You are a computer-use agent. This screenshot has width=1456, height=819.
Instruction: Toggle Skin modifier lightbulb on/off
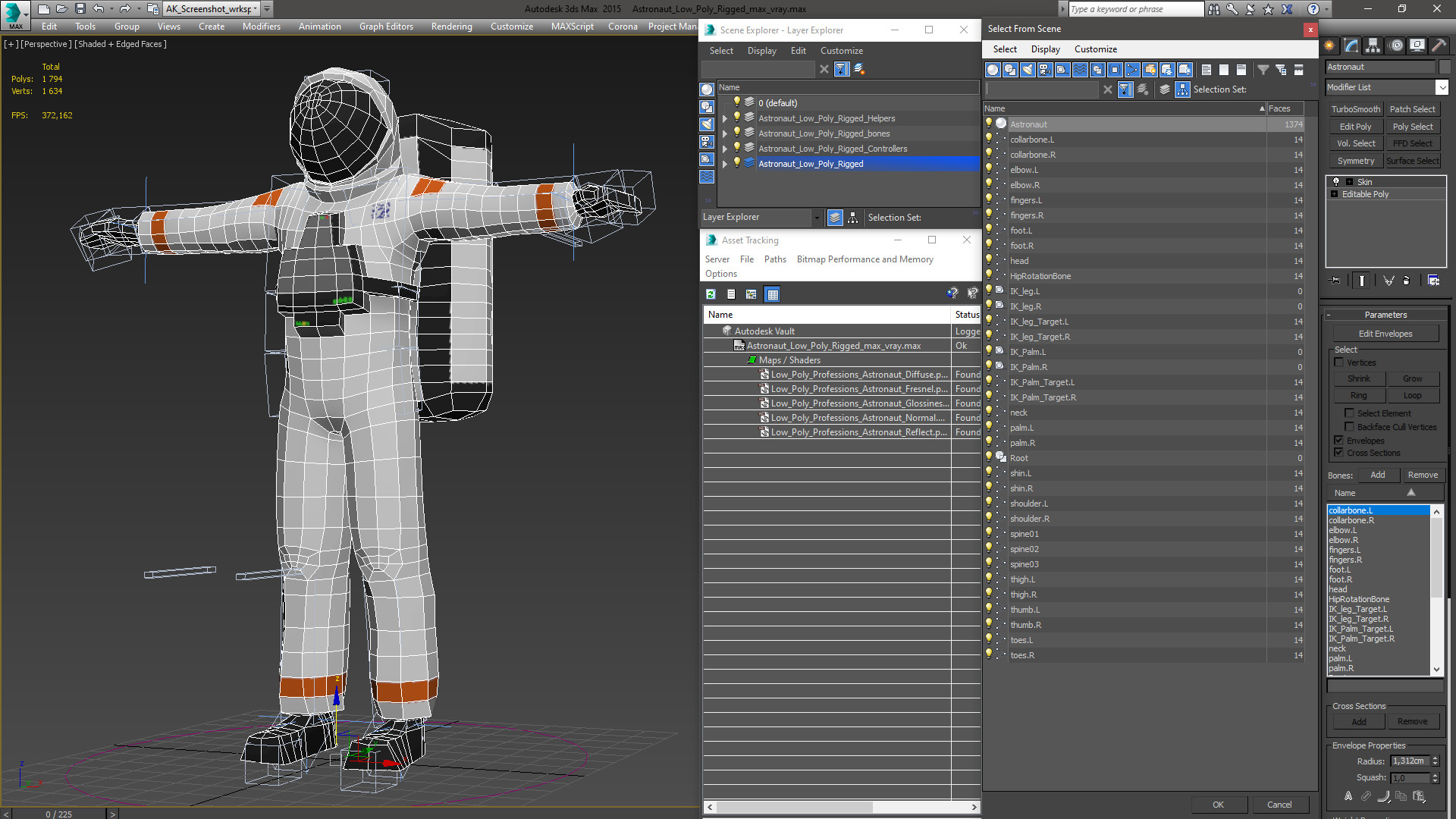(x=1336, y=182)
